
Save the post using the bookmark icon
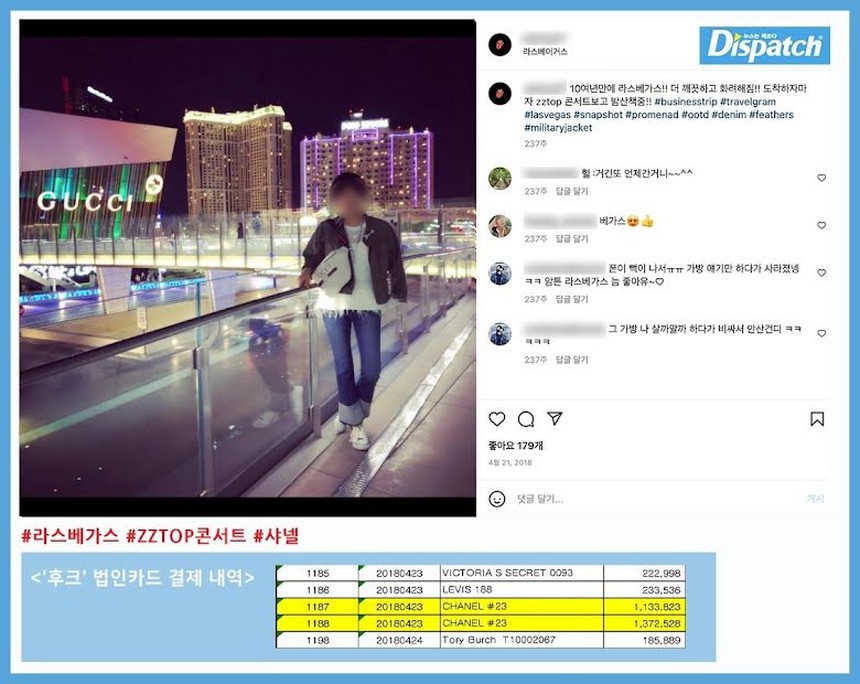[x=817, y=417]
